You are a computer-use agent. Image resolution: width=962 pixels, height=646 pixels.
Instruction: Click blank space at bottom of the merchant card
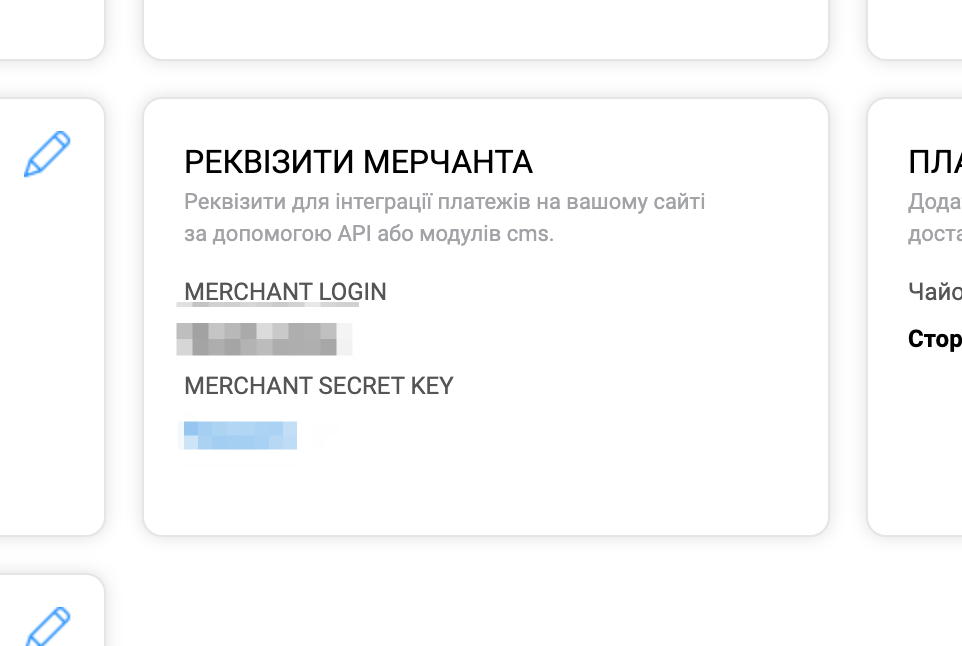486,495
